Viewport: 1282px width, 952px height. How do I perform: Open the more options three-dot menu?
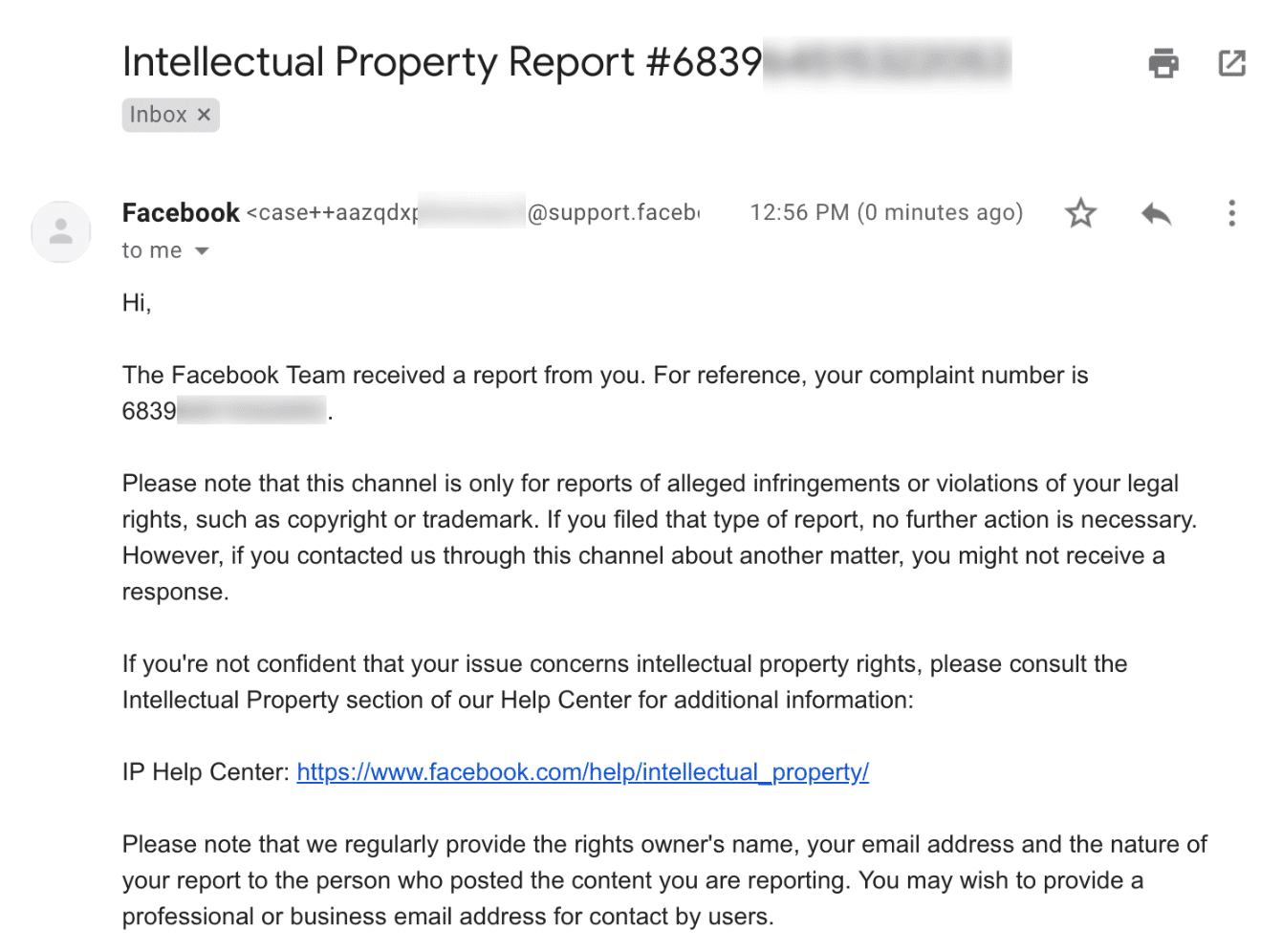click(1231, 212)
